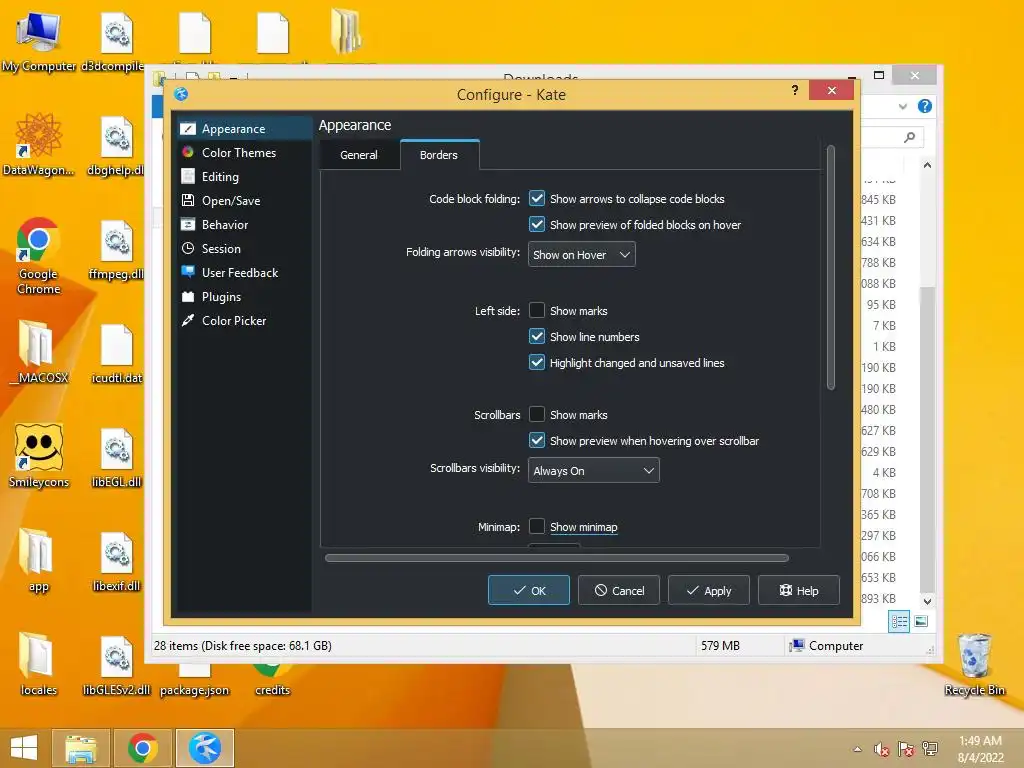This screenshot has width=1024, height=768.
Task: Open the User Feedback settings page
Action: 244,273
